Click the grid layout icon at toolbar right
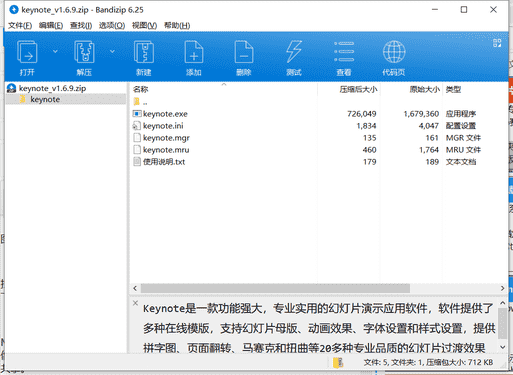The width and height of the screenshot is (513, 375). click(497, 43)
